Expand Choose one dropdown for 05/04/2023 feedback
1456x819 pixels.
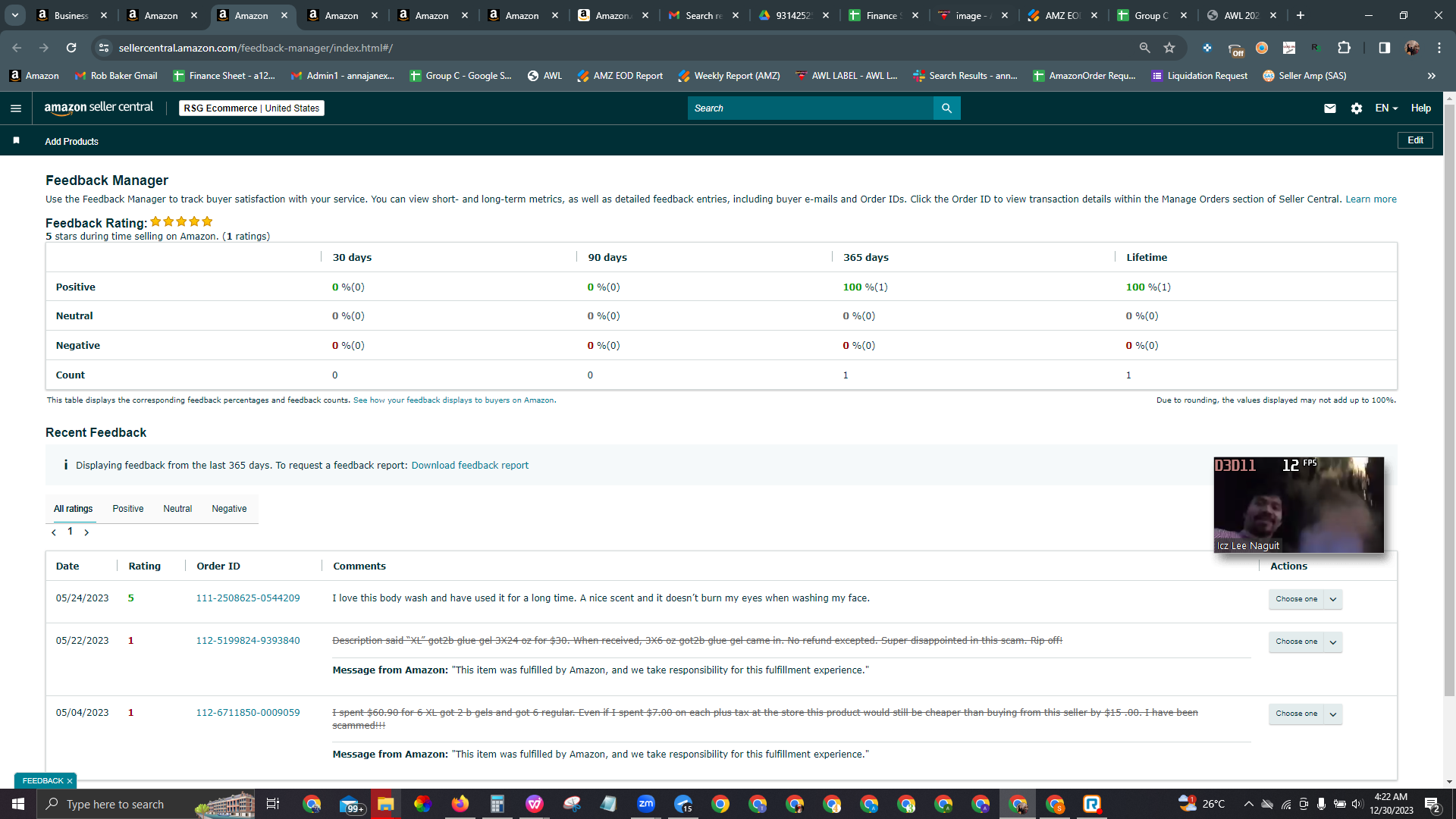click(x=1333, y=714)
